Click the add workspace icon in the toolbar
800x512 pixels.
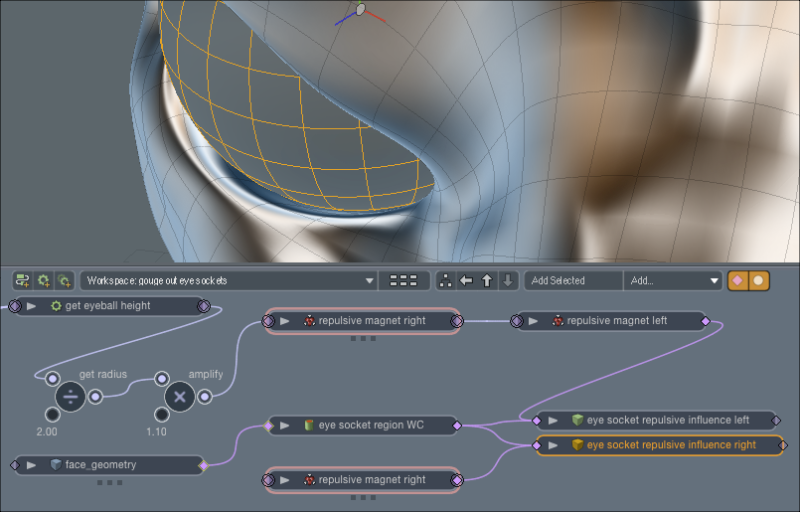pos(22,280)
